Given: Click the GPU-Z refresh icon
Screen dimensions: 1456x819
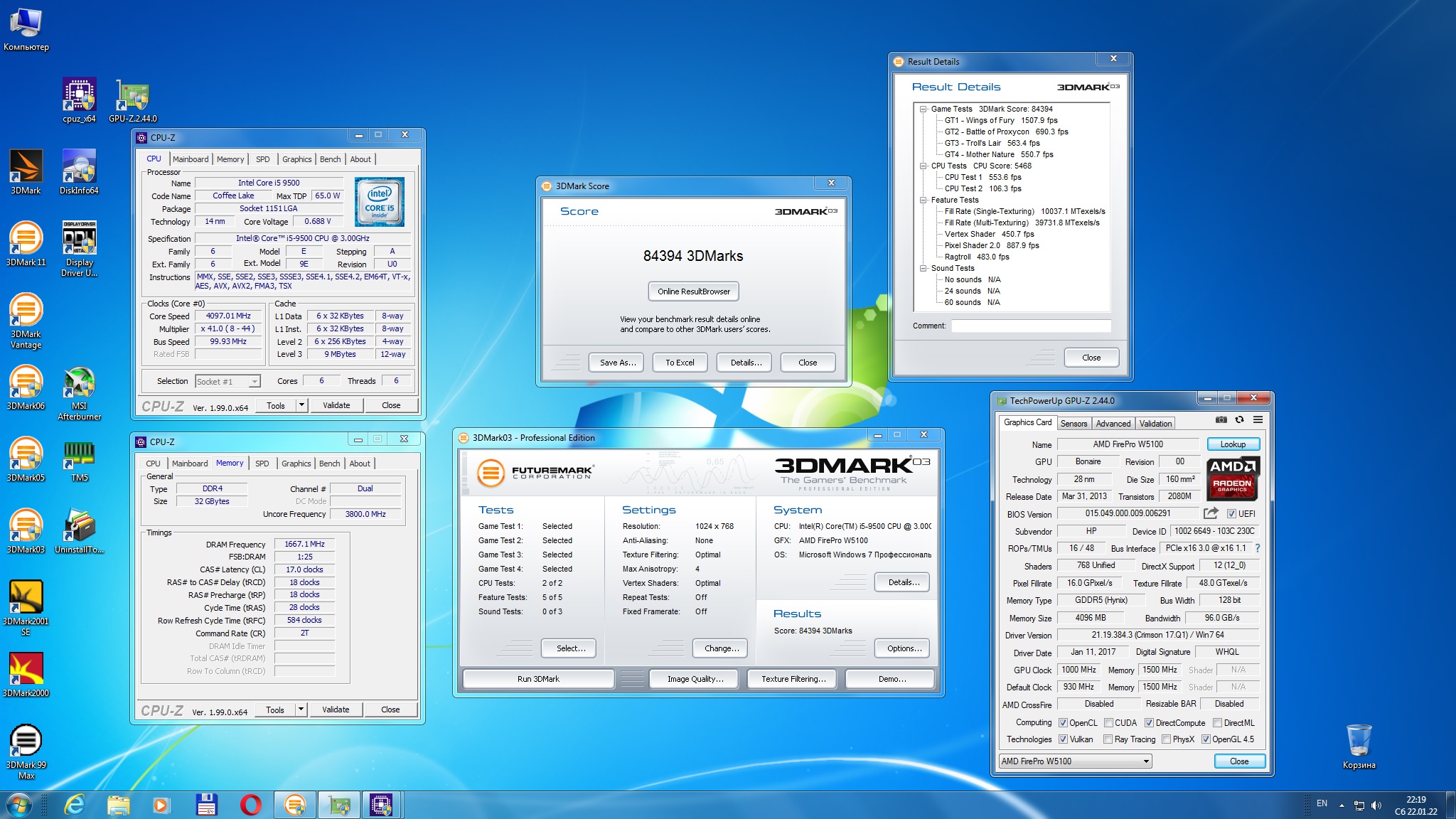Looking at the screenshot, I should [x=1239, y=420].
